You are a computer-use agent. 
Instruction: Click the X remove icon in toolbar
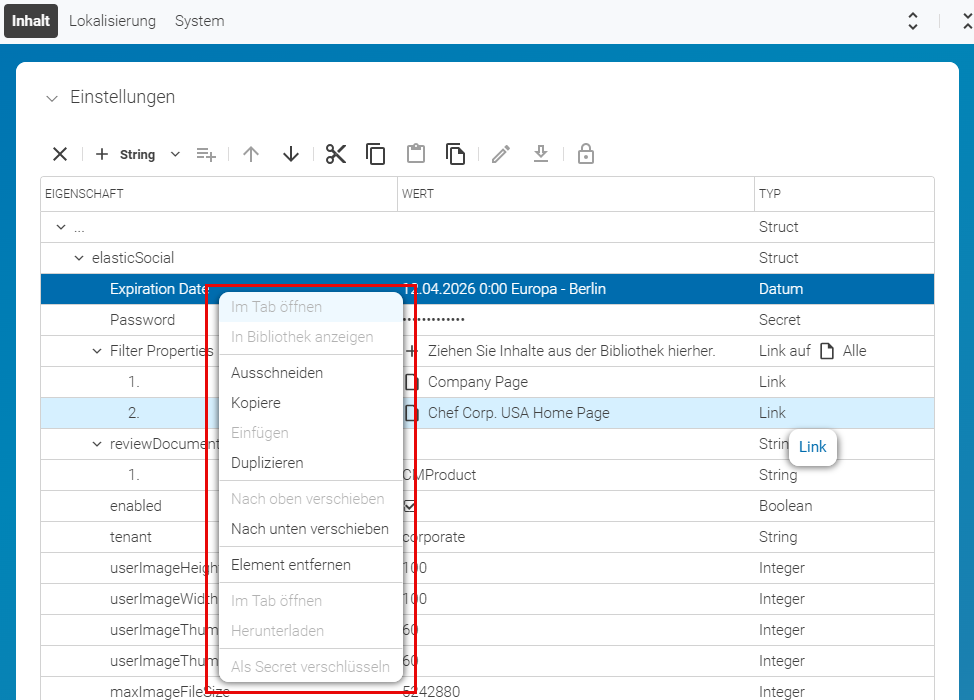[60, 154]
